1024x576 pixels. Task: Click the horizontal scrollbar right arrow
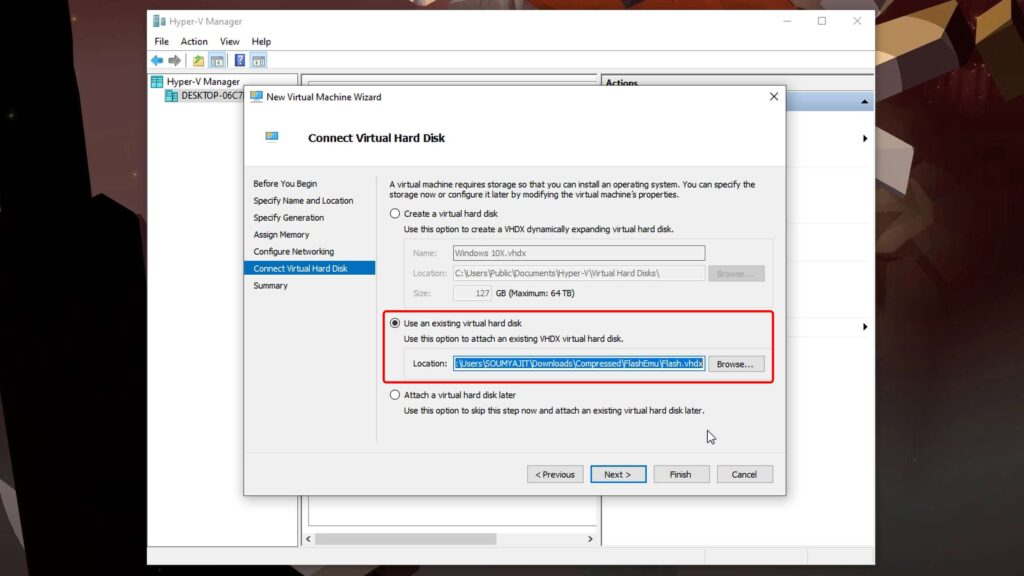coord(590,539)
